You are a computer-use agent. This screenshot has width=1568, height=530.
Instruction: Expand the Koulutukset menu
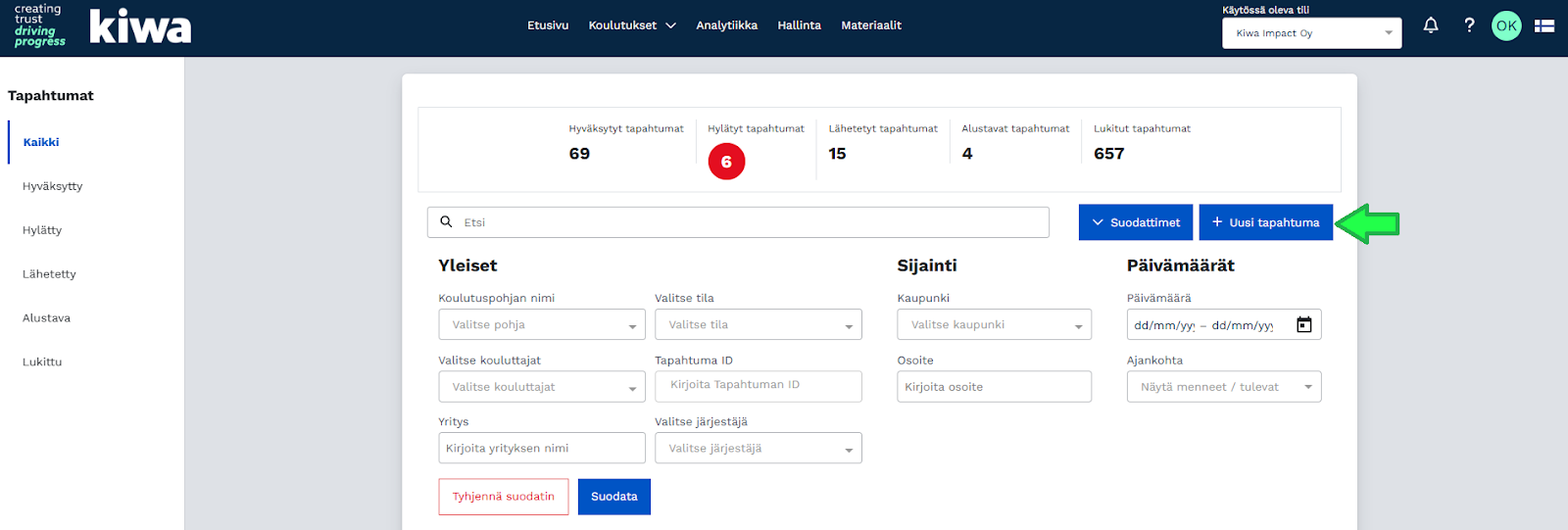click(x=632, y=25)
